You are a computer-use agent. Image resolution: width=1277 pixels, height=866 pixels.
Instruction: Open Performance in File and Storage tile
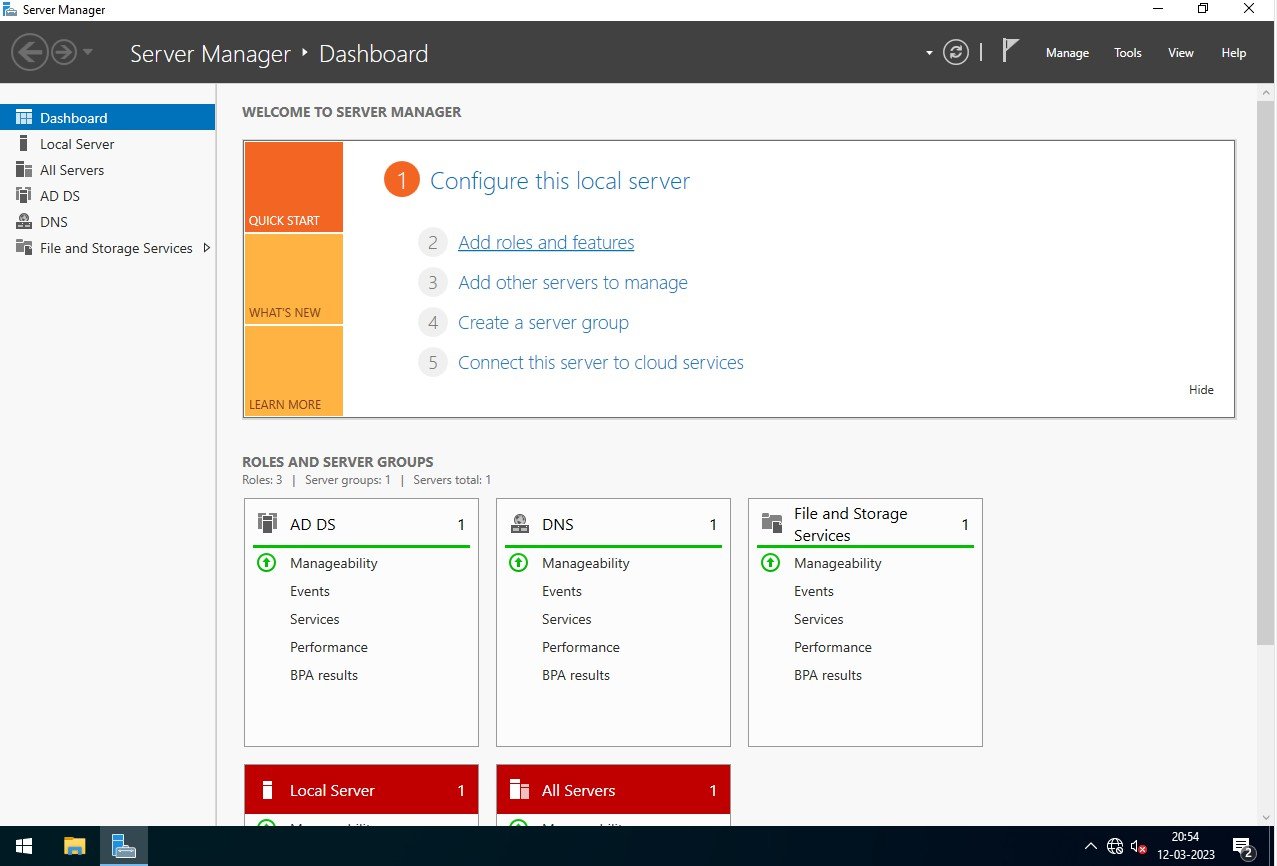pyautogui.click(x=833, y=647)
